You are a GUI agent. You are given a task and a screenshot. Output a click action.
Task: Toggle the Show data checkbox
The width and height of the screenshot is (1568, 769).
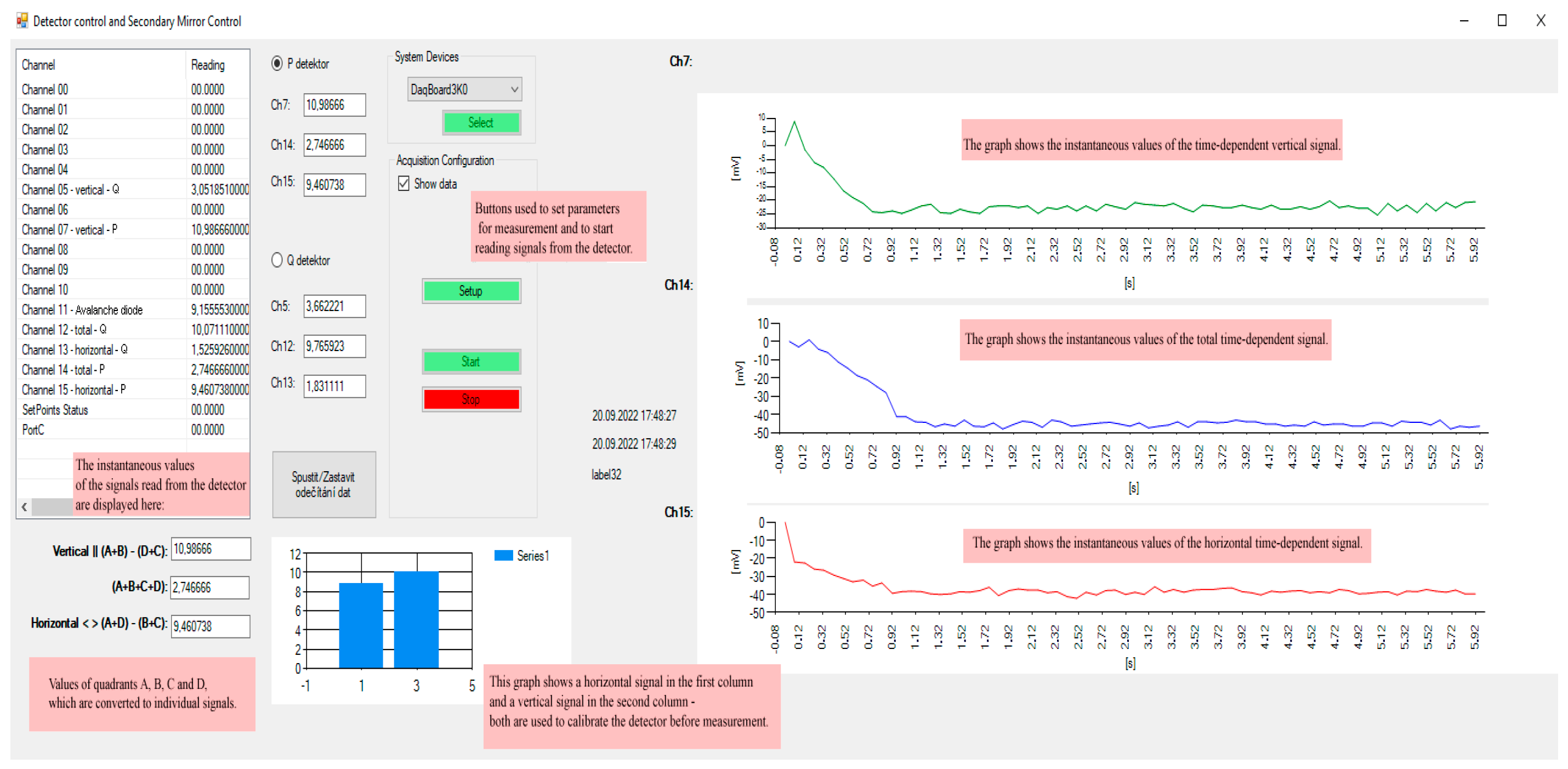pos(404,184)
